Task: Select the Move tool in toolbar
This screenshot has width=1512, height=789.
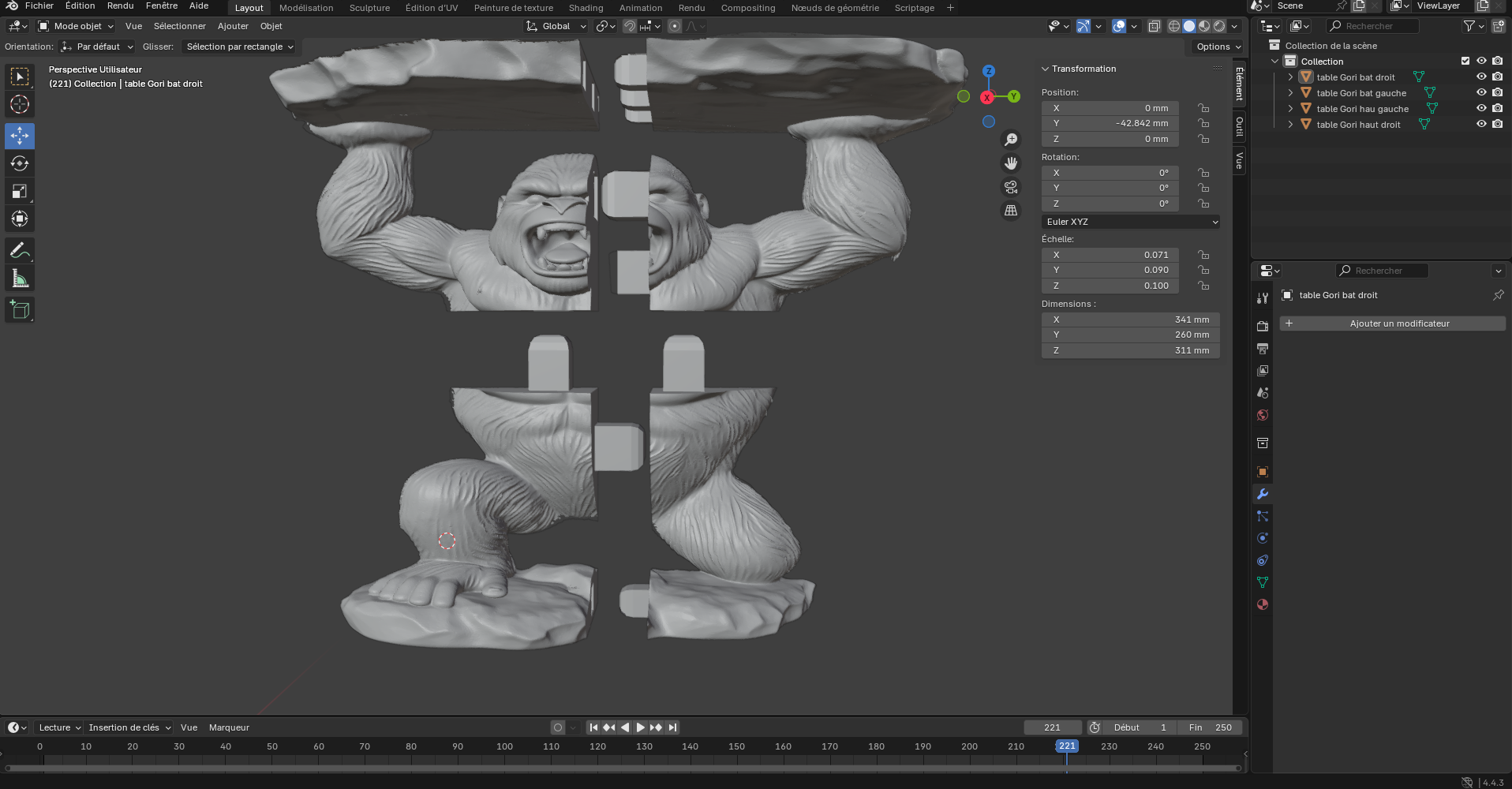Action: point(20,136)
